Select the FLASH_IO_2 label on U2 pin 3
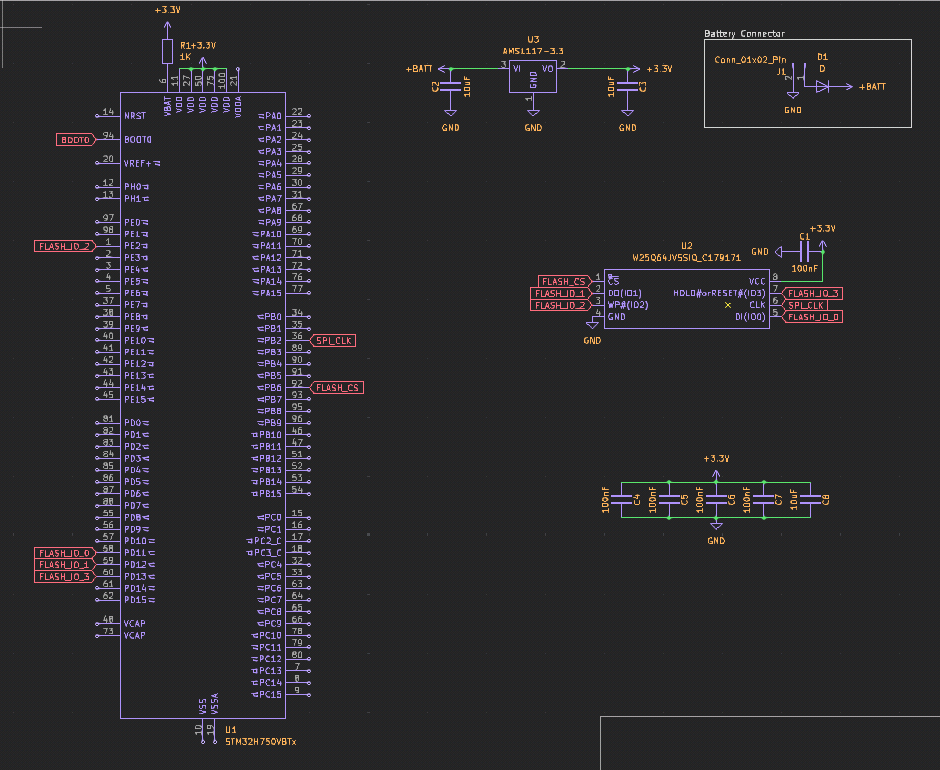Image resolution: width=940 pixels, height=770 pixels. 560,305
